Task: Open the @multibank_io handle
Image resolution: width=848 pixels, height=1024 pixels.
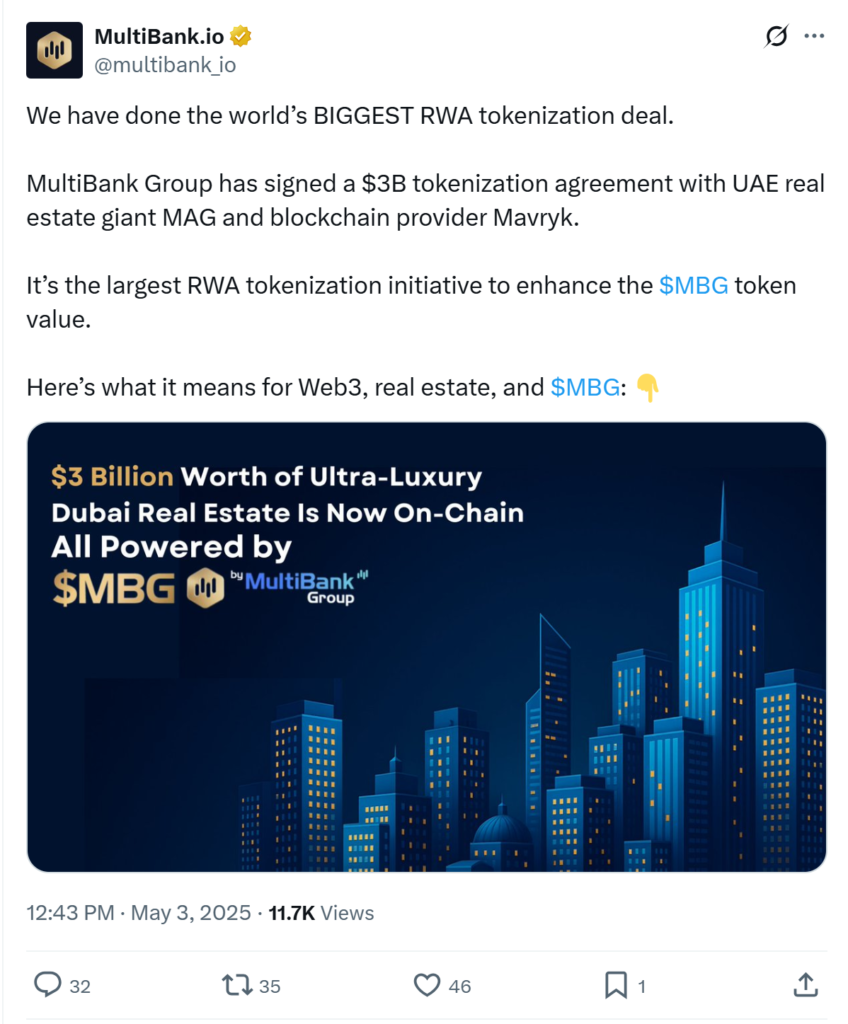Action: tap(164, 66)
